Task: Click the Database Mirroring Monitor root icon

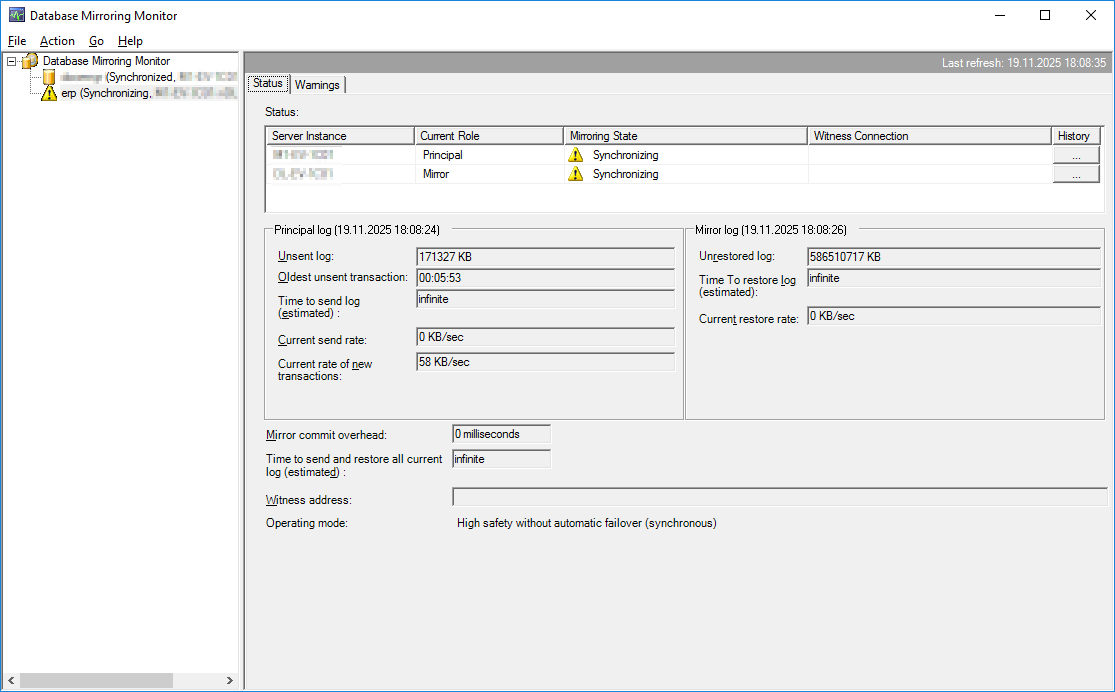Action: (x=30, y=61)
